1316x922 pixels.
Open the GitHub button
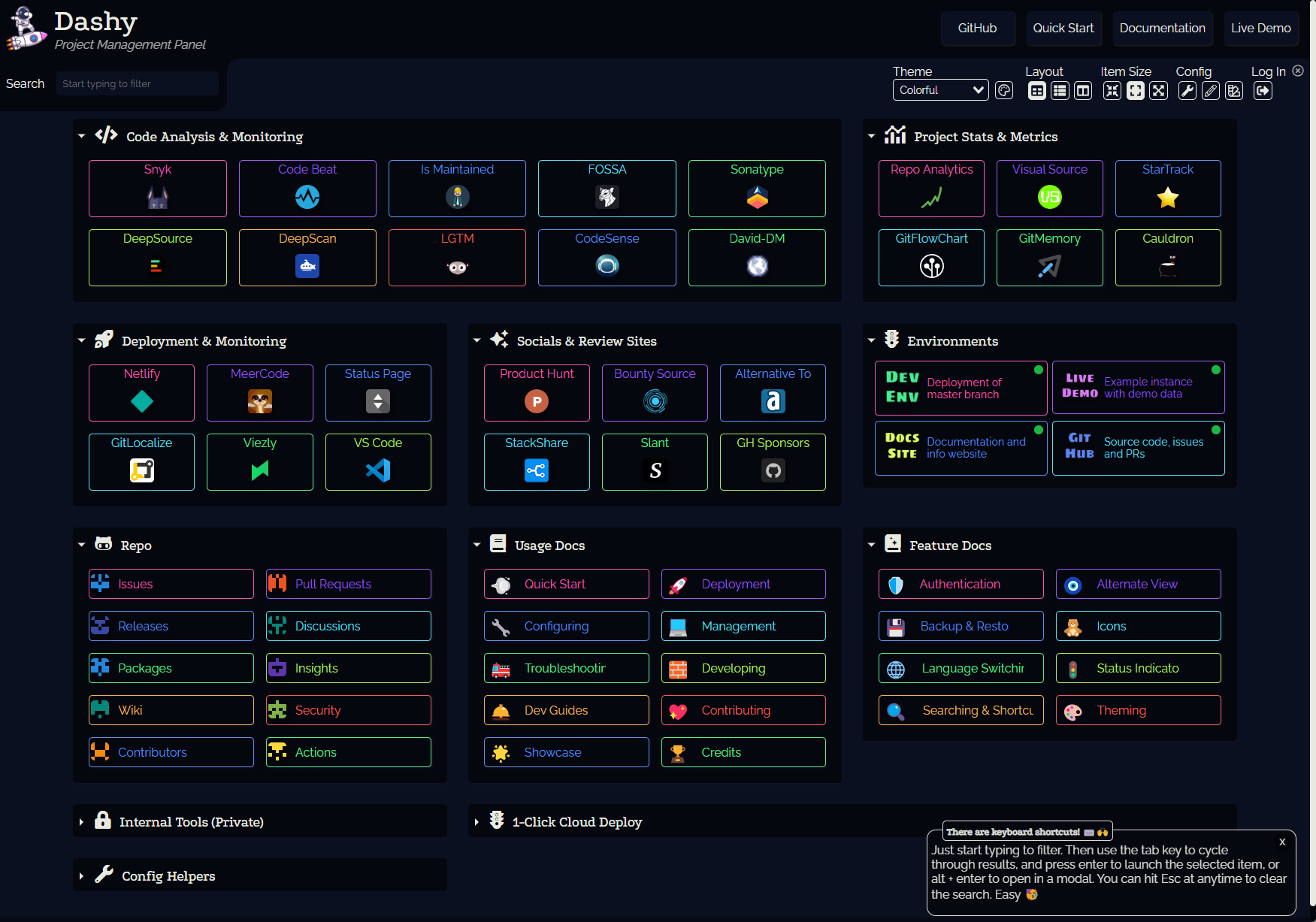point(977,28)
